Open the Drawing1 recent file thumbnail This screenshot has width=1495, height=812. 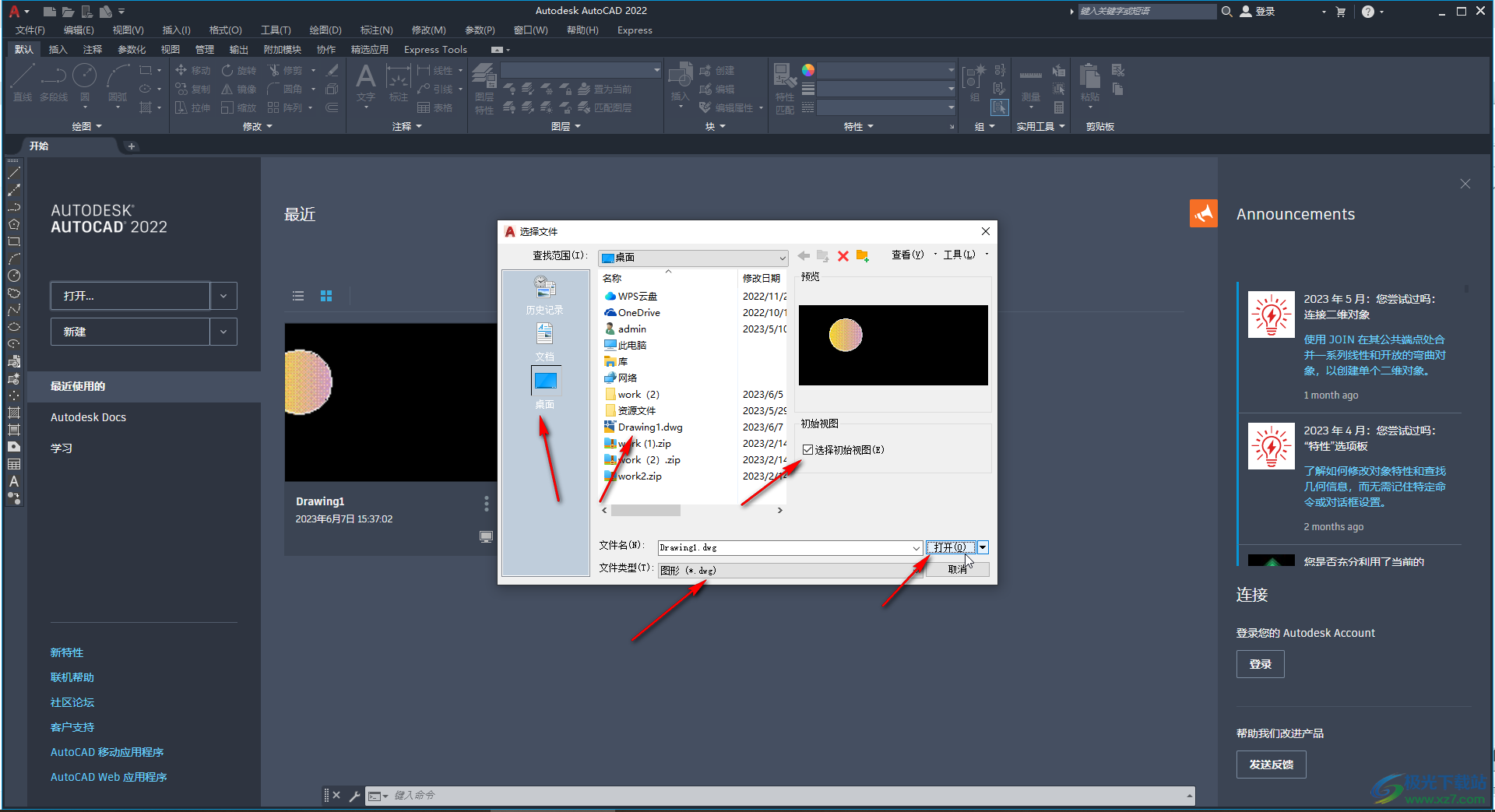click(x=390, y=402)
